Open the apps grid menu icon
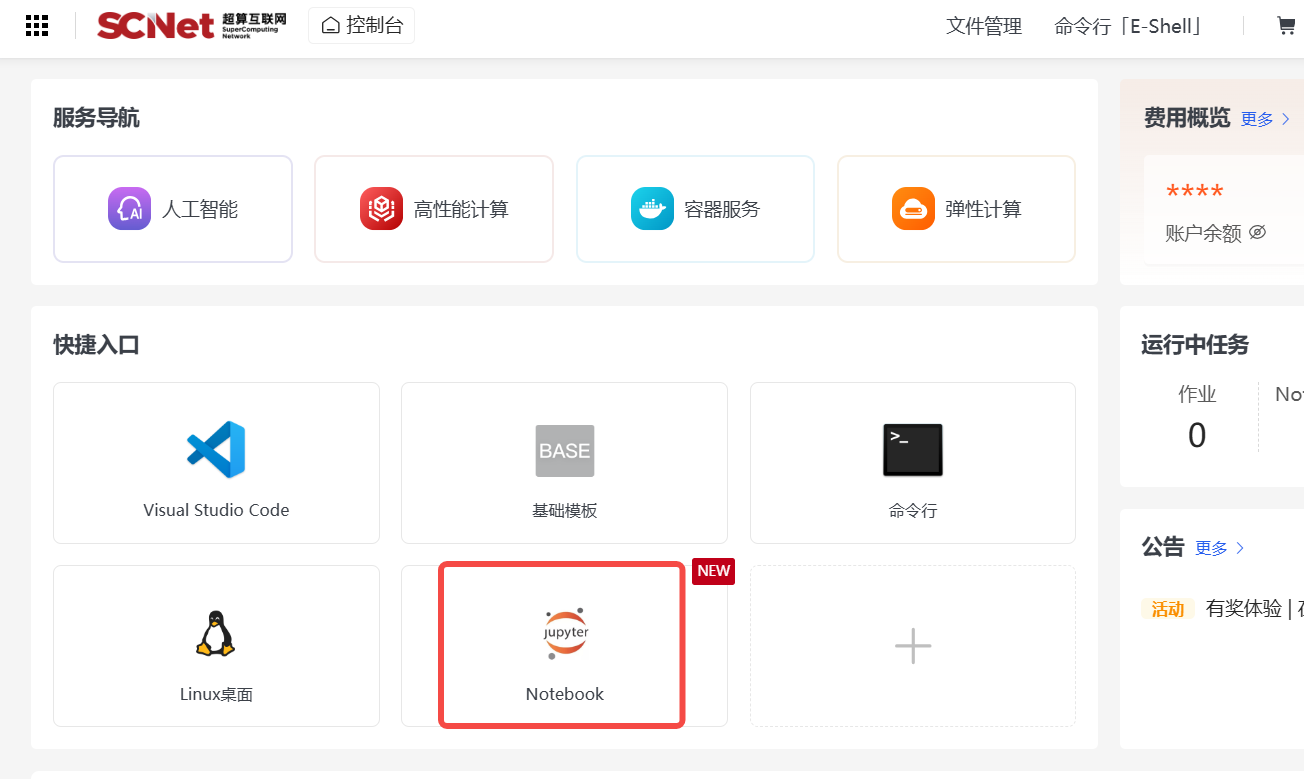The height and width of the screenshot is (779, 1304). pos(37,26)
